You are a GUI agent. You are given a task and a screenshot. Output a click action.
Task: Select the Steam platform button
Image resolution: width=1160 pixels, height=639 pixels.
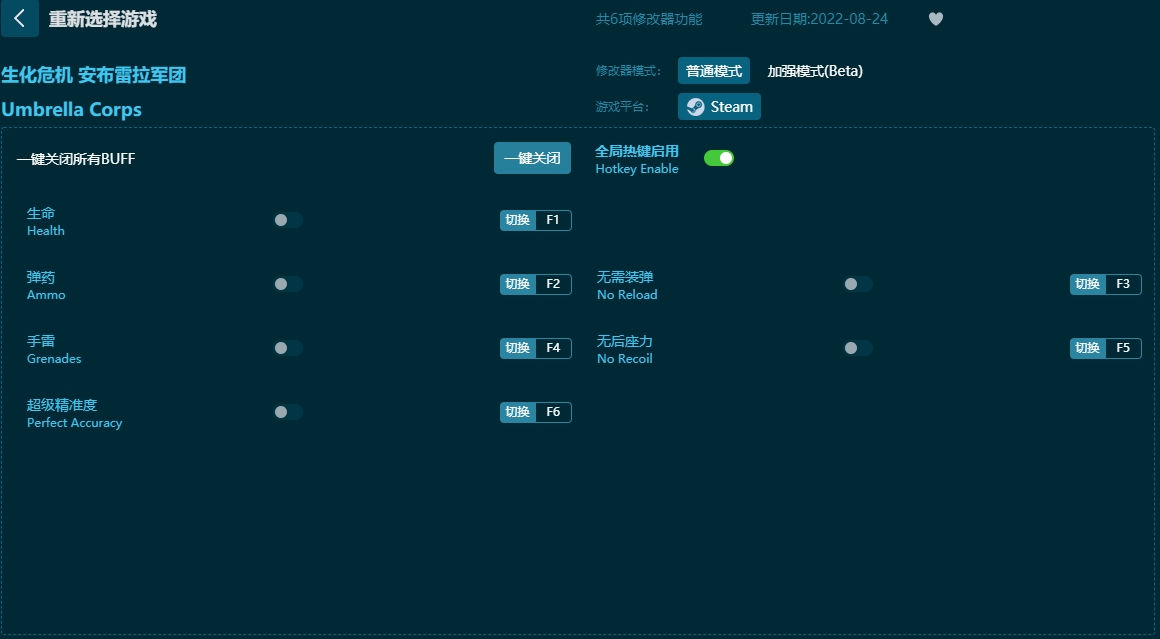[719, 106]
